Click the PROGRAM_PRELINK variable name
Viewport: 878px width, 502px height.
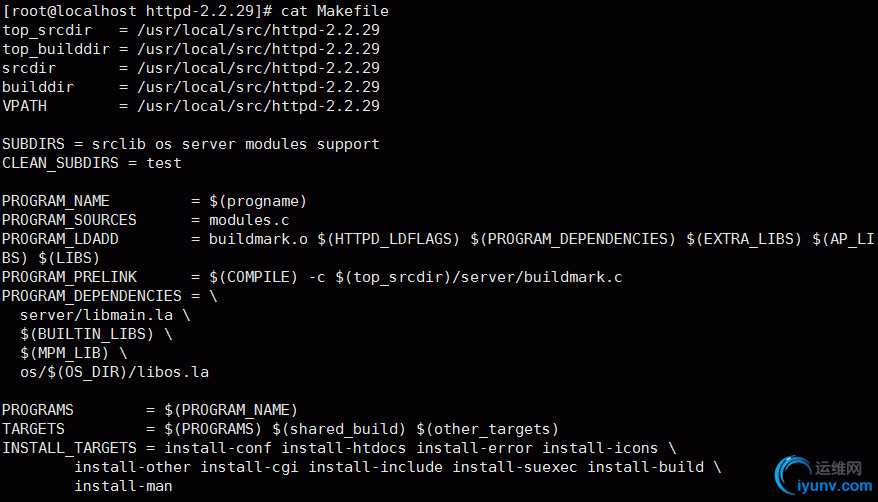tap(69, 277)
